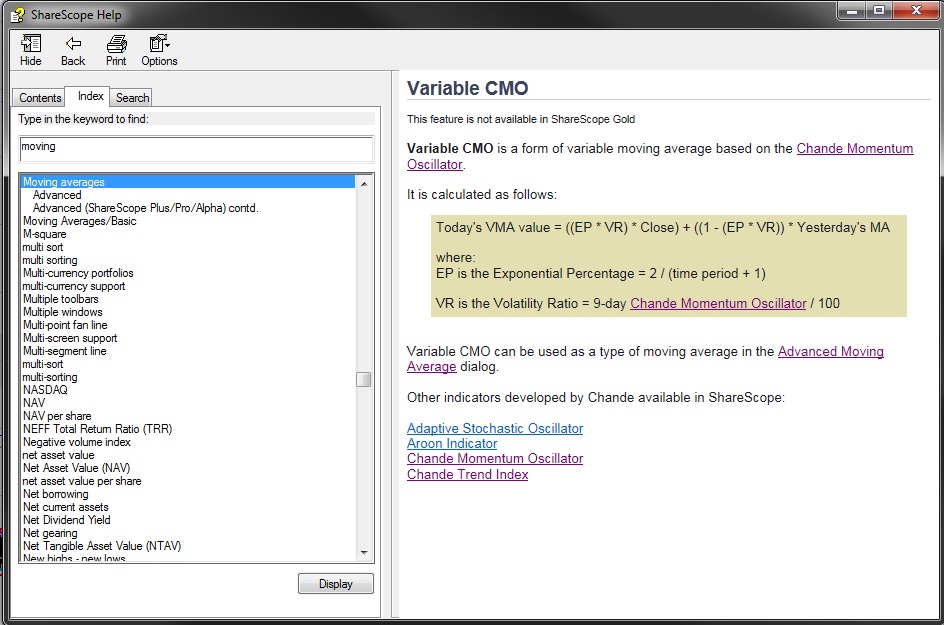Select 'M-square' index entry
Viewport: 944px width, 625px height.
pos(45,234)
